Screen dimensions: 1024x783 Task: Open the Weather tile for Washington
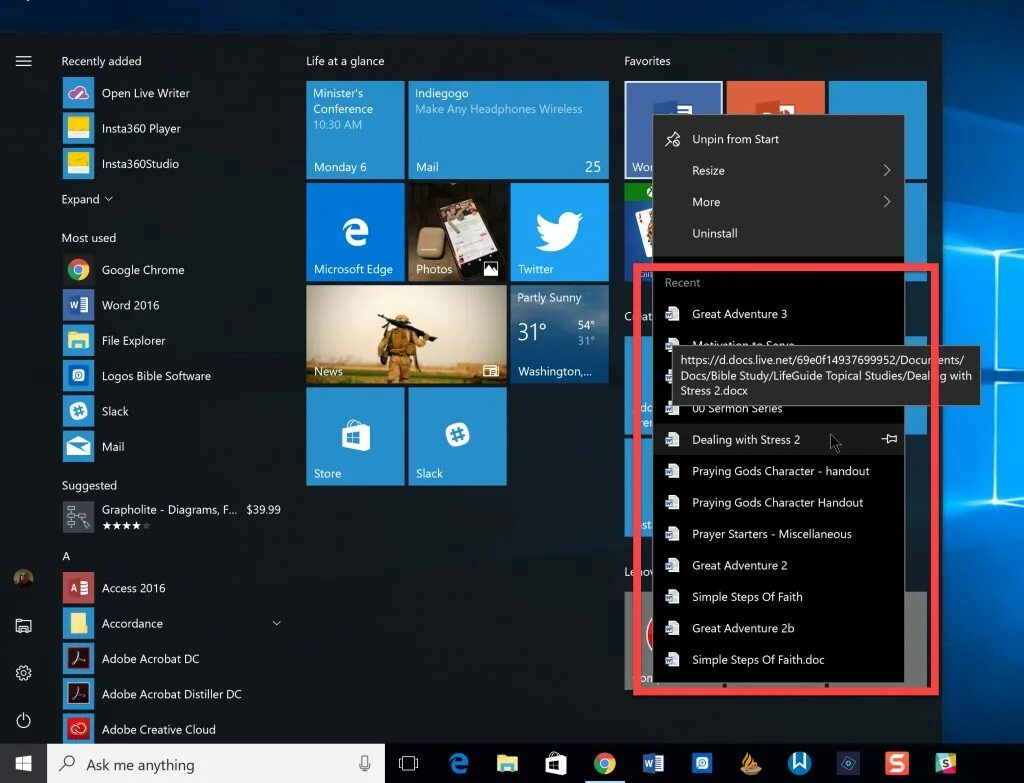[x=559, y=334]
